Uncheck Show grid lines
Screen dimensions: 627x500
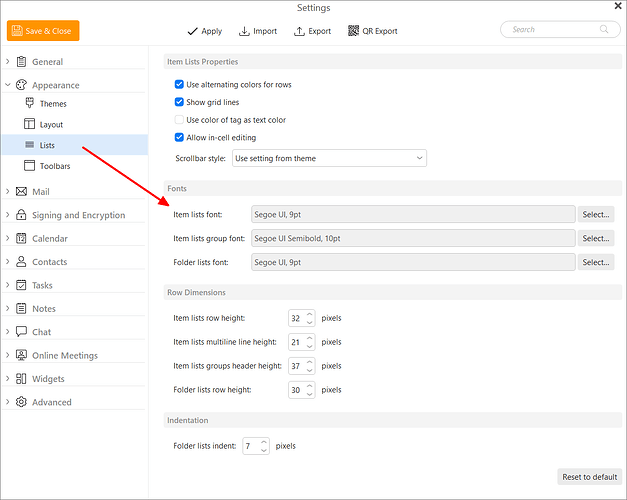click(179, 102)
